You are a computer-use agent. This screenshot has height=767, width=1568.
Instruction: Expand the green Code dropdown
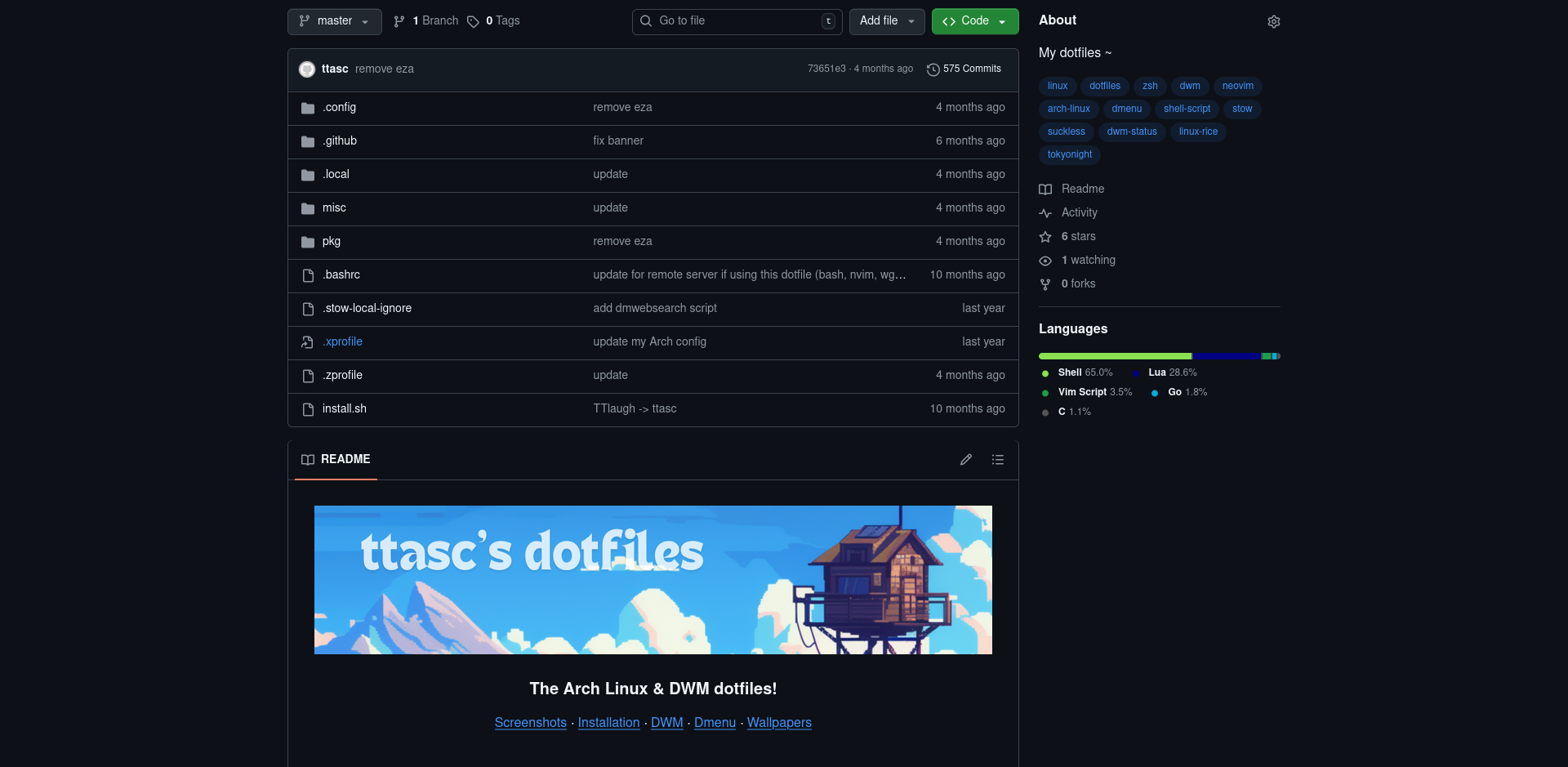point(974,21)
